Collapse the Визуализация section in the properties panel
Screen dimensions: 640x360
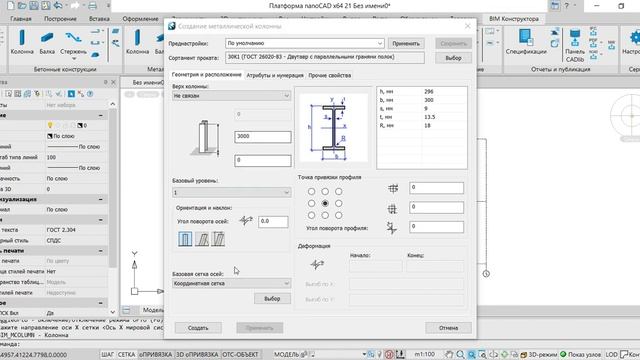pos(100,199)
